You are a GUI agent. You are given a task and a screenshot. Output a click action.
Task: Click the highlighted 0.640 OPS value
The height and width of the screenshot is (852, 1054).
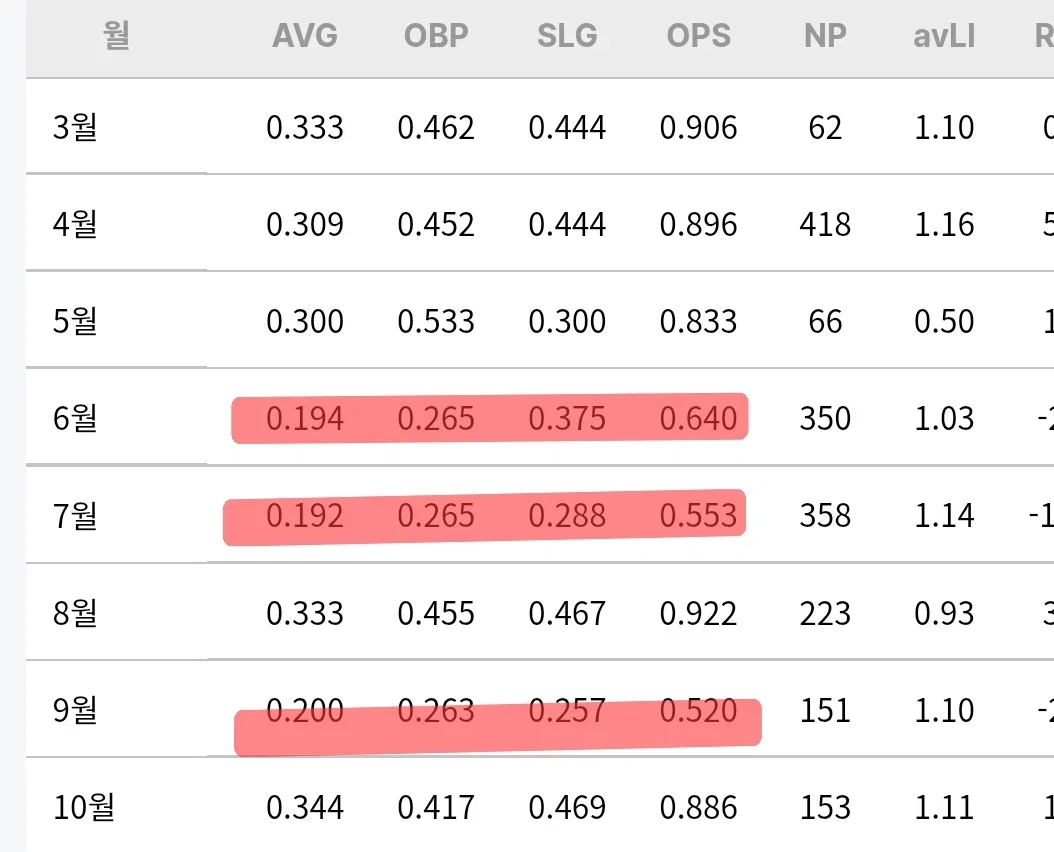pyautogui.click(x=698, y=418)
